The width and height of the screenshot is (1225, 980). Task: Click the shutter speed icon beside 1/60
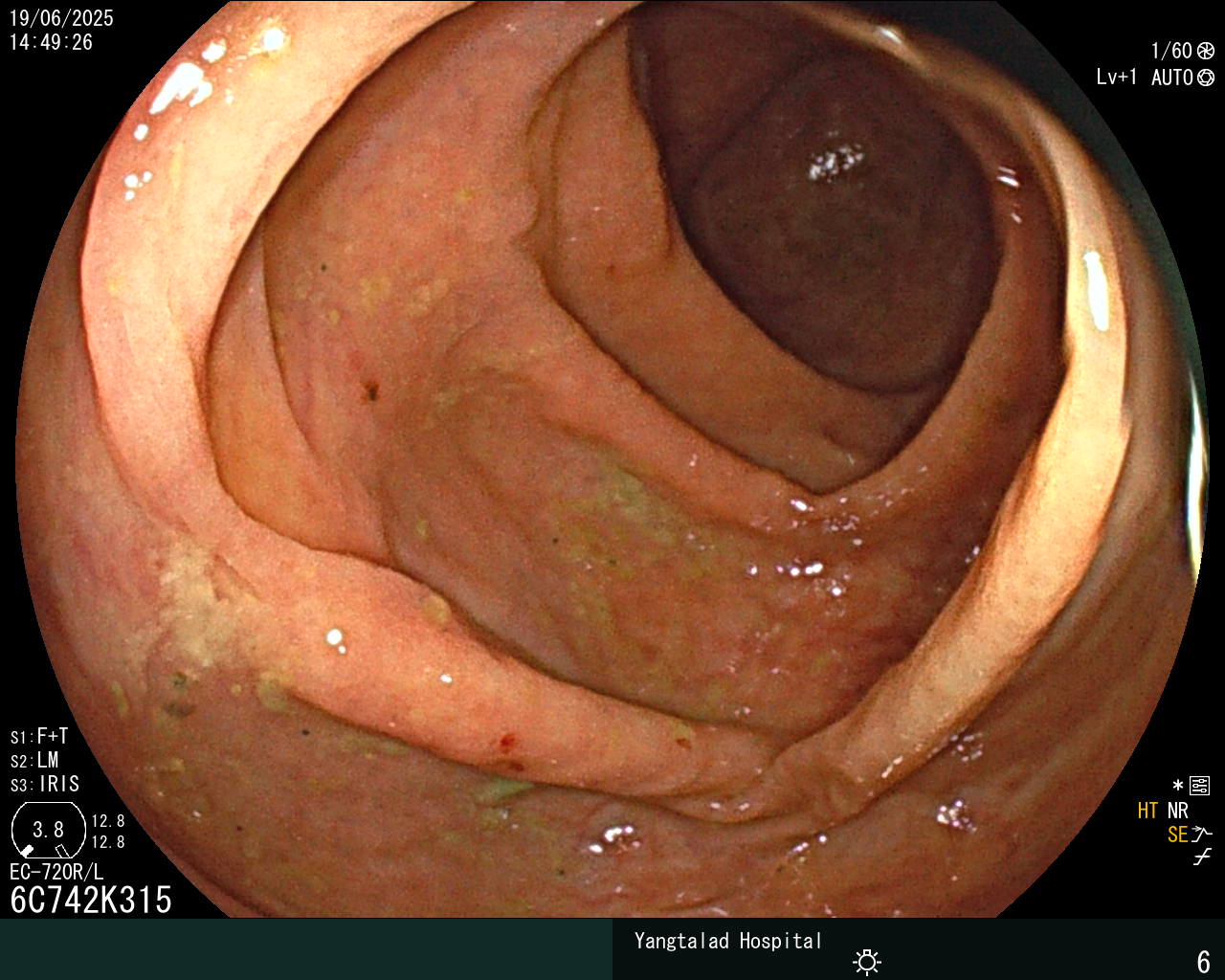(x=1206, y=51)
